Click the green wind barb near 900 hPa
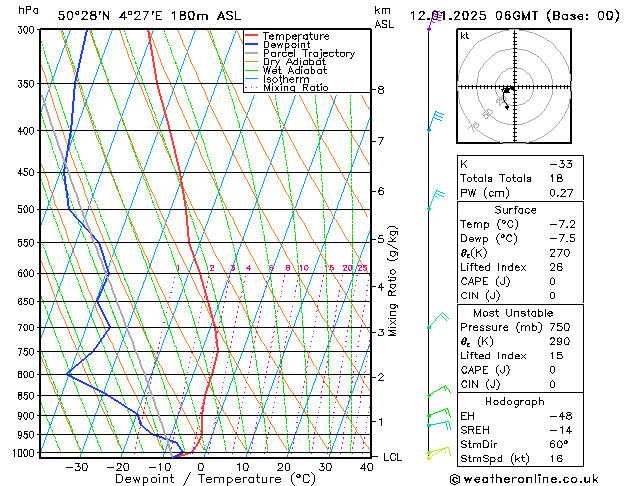629x486 pixels. click(x=437, y=413)
